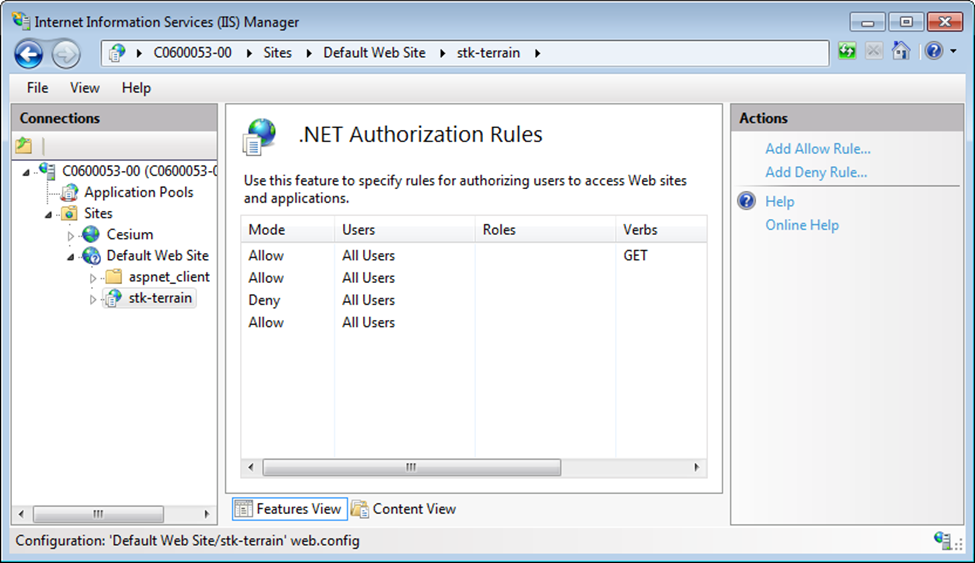The image size is (975, 563).
Task: Select the Deny All Users rule row
Action: point(474,300)
